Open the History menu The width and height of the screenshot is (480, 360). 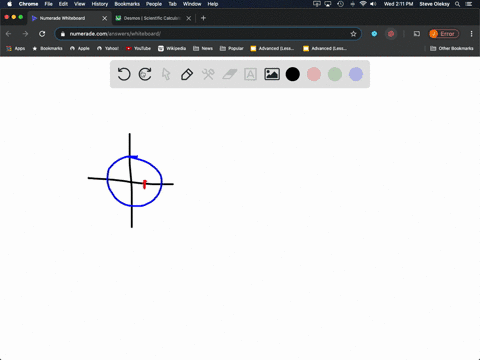pyautogui.click(x=100, y=4)
